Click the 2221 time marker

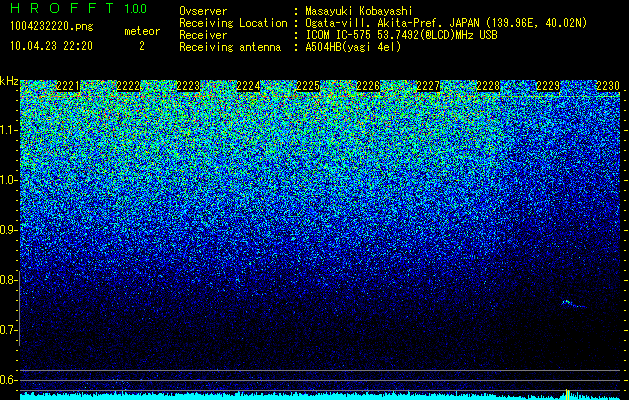coord(68,86)
